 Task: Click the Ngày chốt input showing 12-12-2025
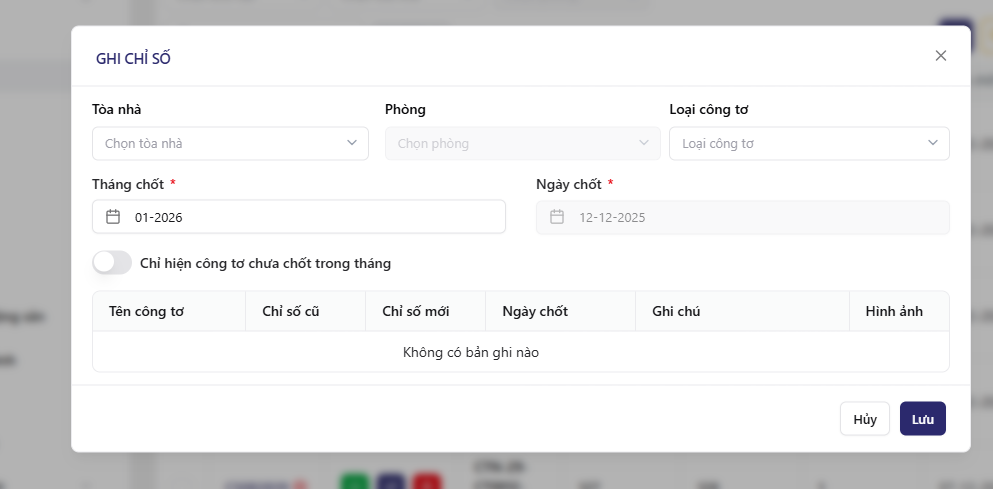click(x=750, y=217)
